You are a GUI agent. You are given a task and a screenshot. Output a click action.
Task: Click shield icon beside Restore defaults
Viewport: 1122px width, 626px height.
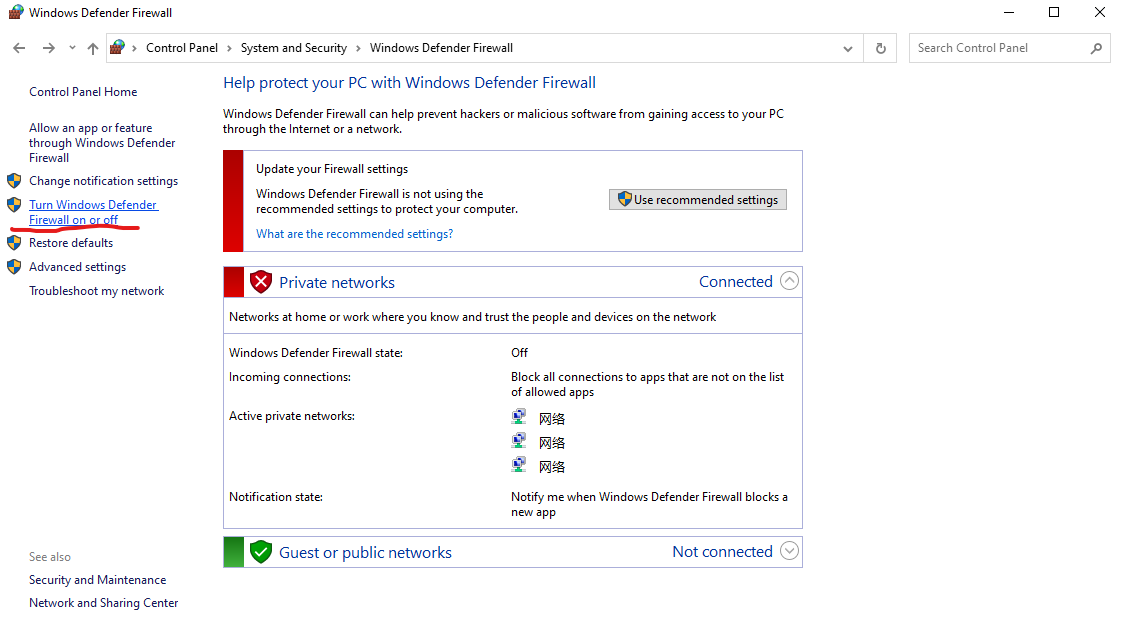14,243
